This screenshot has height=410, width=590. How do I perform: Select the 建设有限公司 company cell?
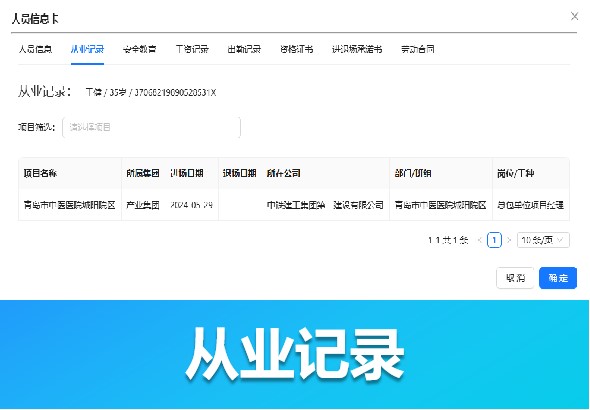(325, 205)
